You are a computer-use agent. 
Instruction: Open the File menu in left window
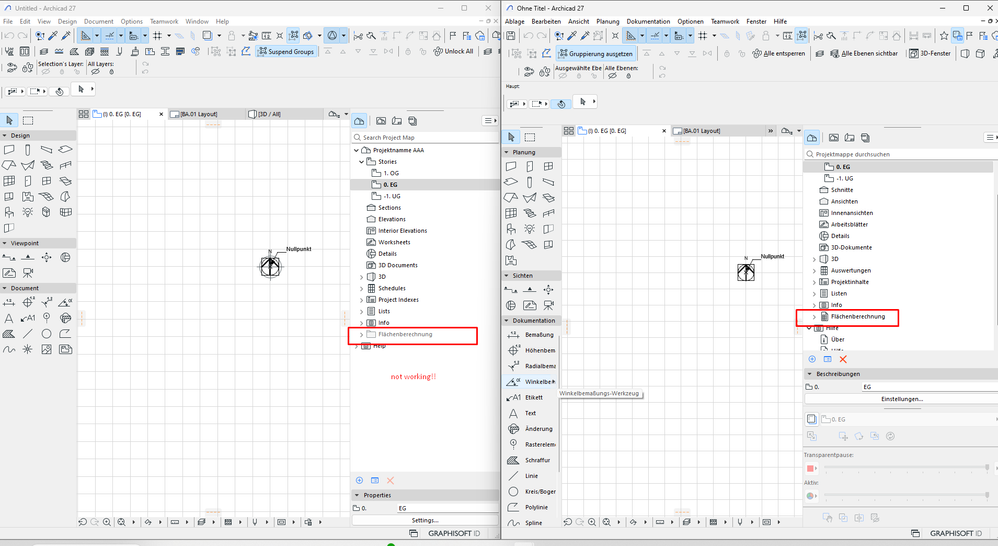pos(8,21)
